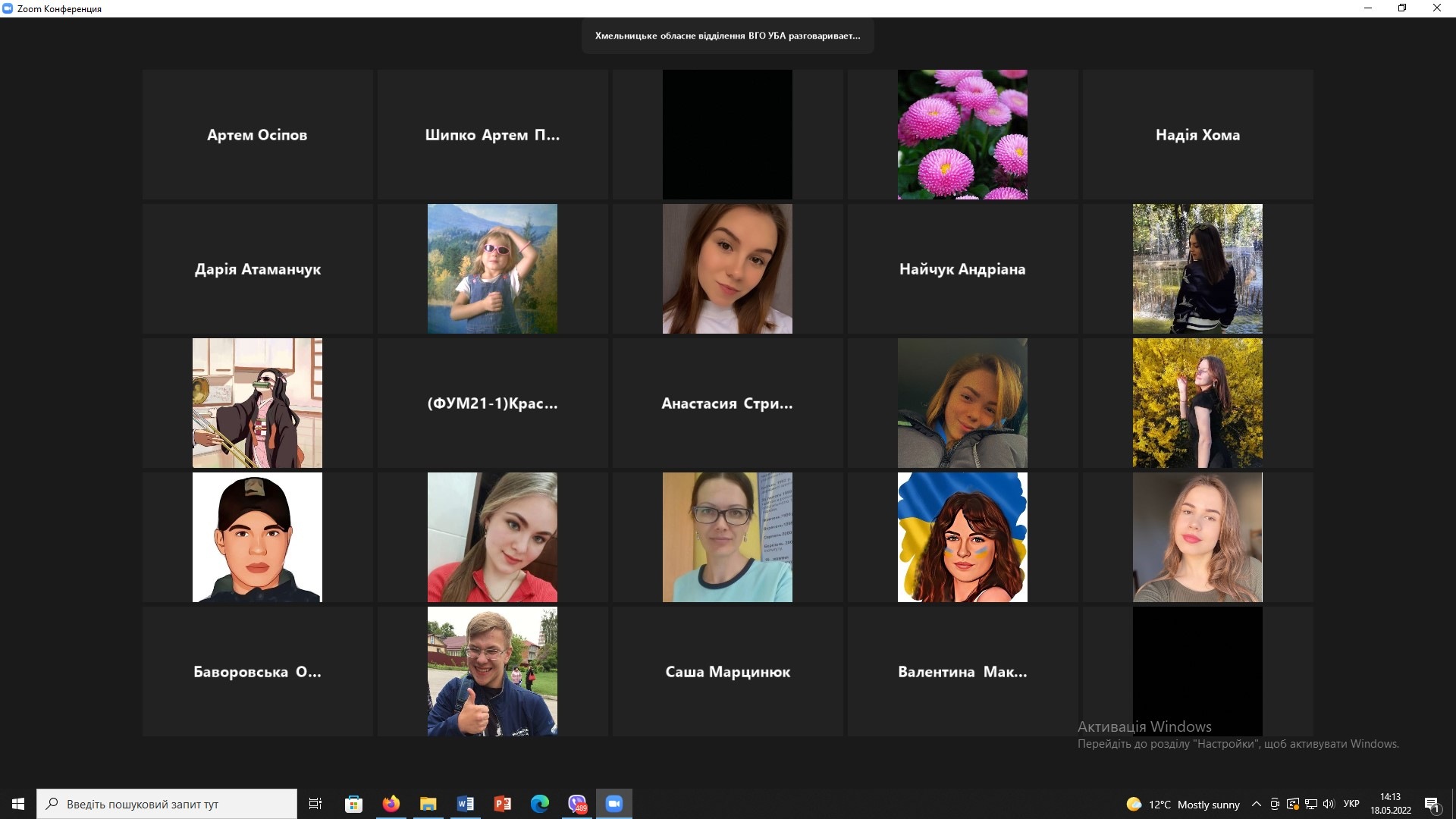Expand hidden system tray icons
This screenshot has width=1456, height=819.
pyautogui.click(x=1256, y=804)
